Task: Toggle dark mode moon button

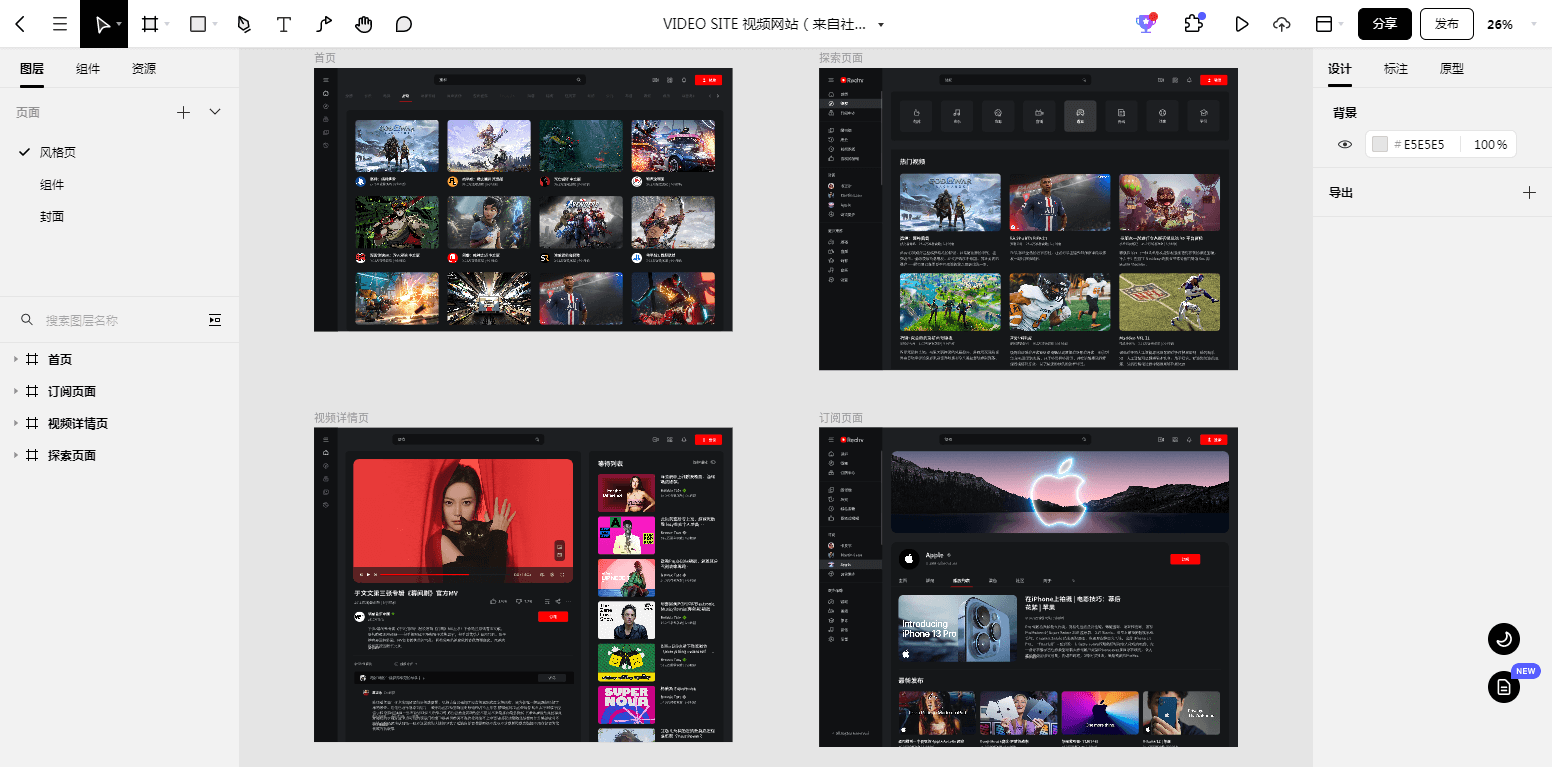Action: [x=1503, y=638]
